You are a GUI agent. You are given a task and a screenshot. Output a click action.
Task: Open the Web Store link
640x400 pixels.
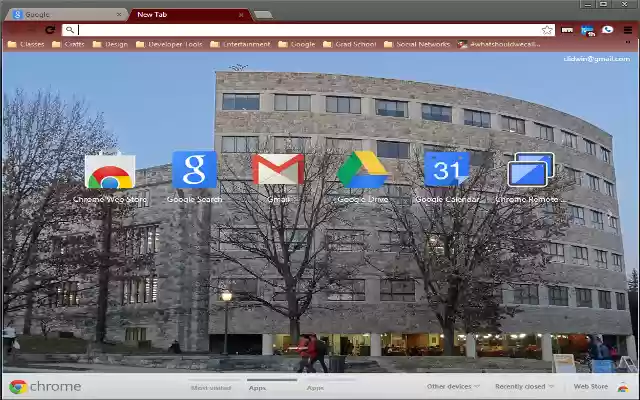(591, 386)
